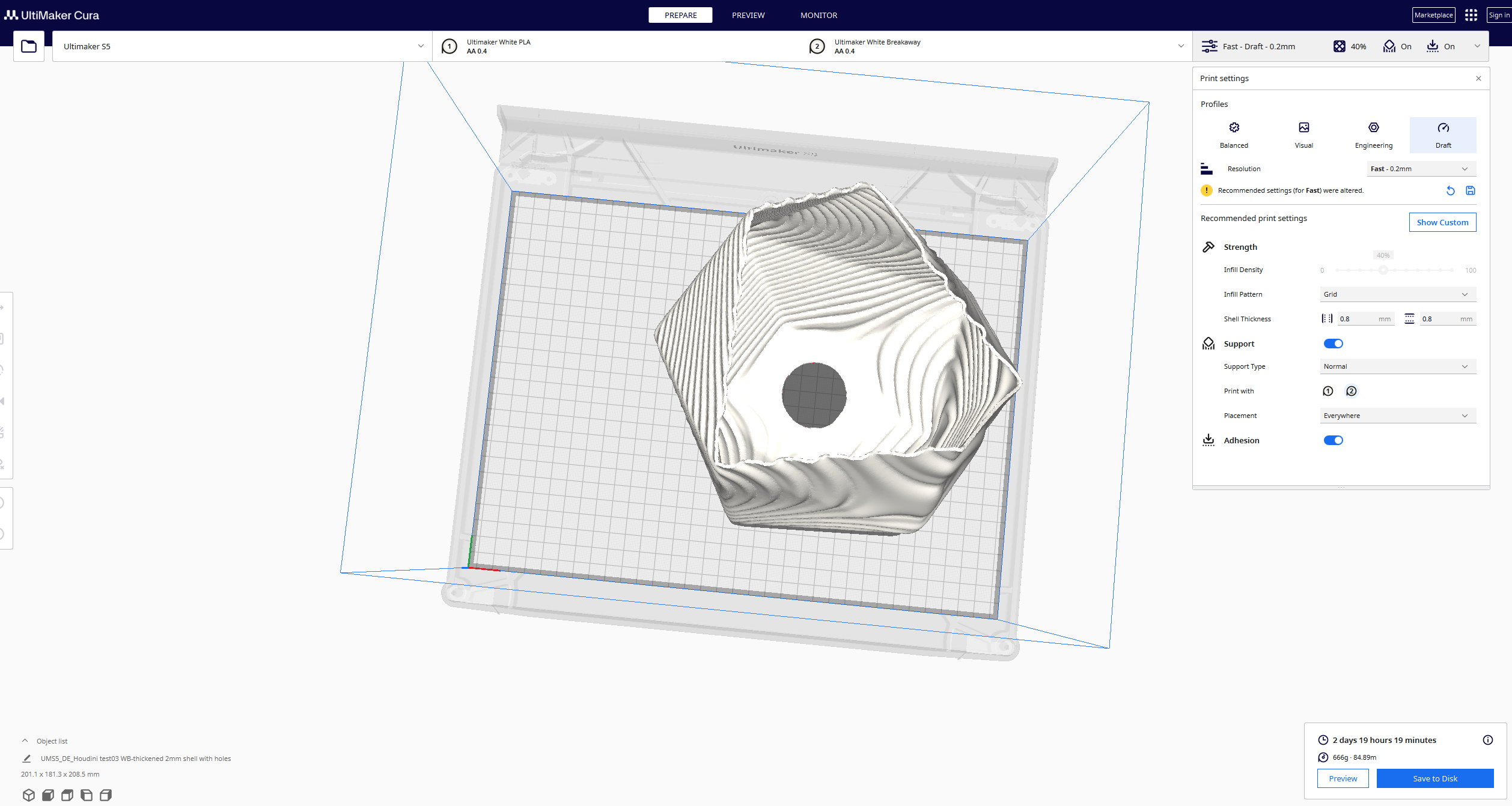The width and height of the screenshot is (1512, 806).
Task: Set support to print with extruder 1
Action: coord(1328,391)
